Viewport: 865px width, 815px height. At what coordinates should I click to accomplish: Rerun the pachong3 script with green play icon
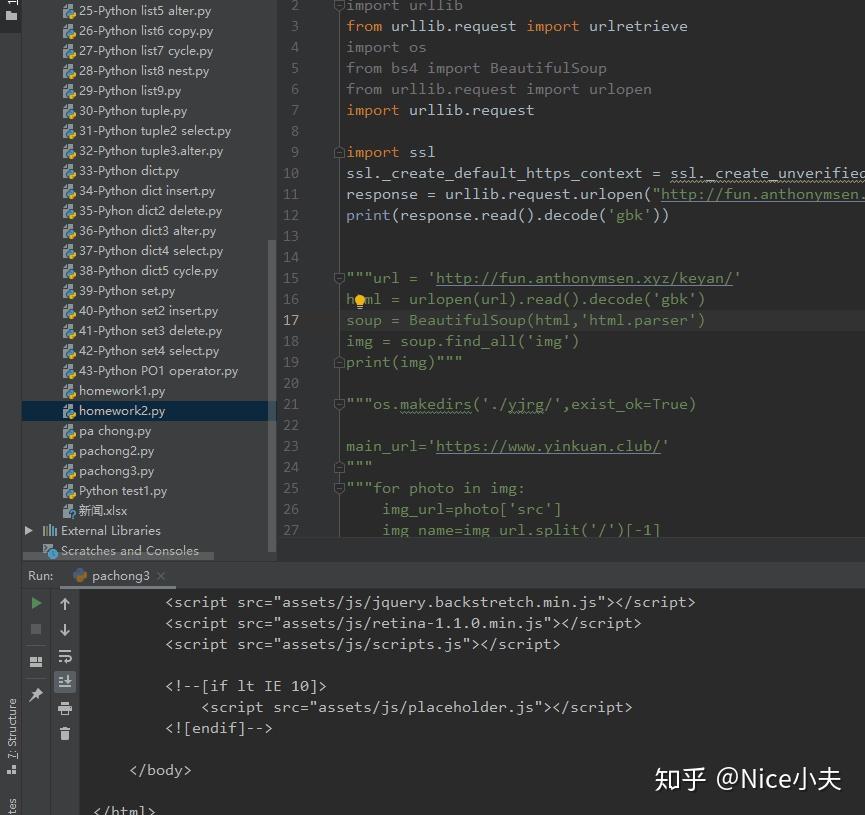click(35, 603)
